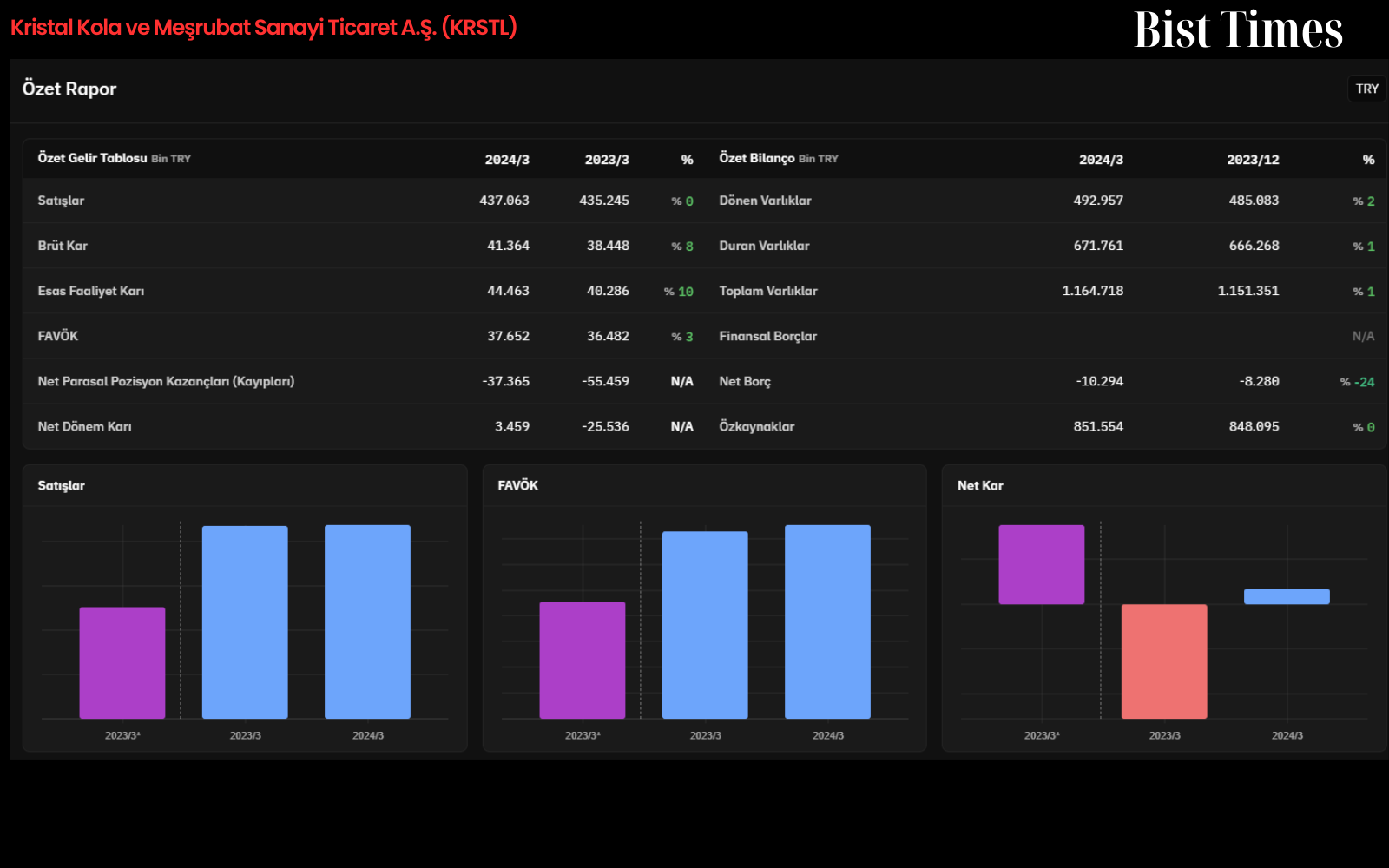Click the Brüt Kar row label
The width and height of the screenshot is (1389, 868).
(x=63, y=246)
